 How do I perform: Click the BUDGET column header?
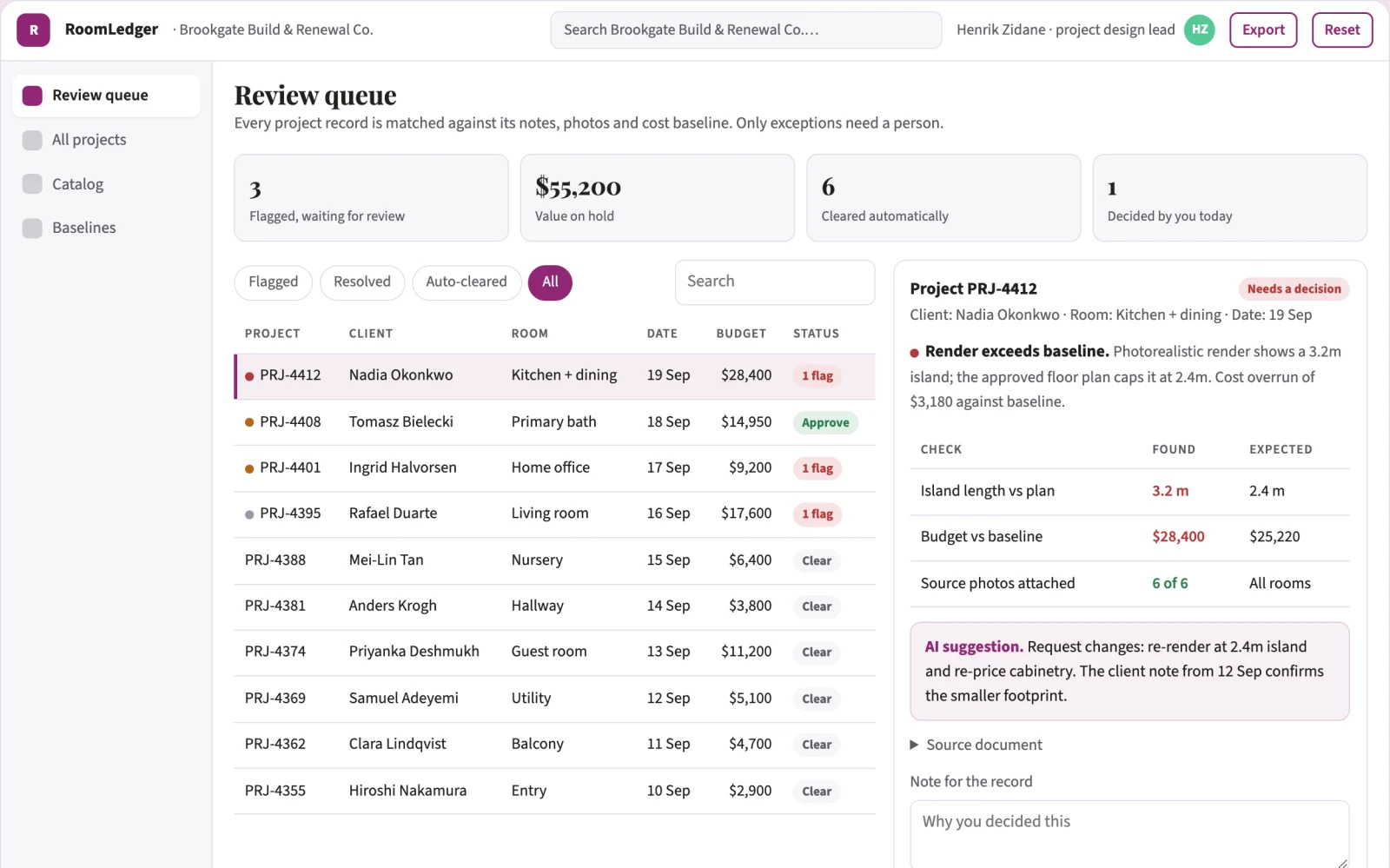tap(741, 334)
